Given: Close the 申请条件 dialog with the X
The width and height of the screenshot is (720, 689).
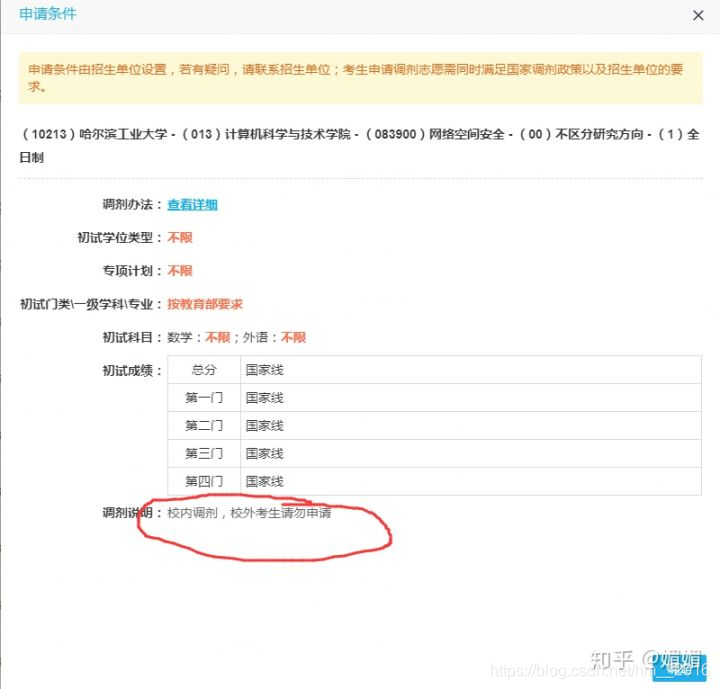Looking at the screenshot, I should pos(698,16).
